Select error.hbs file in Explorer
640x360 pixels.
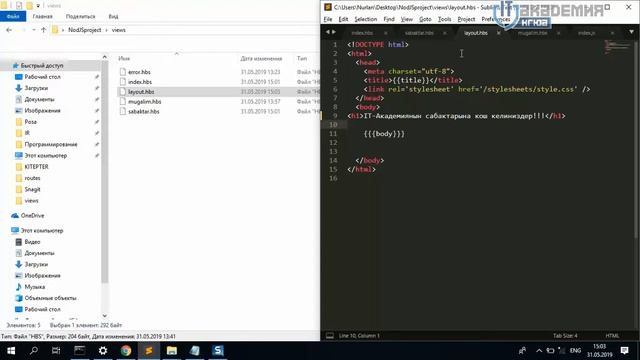click(139, 72)
